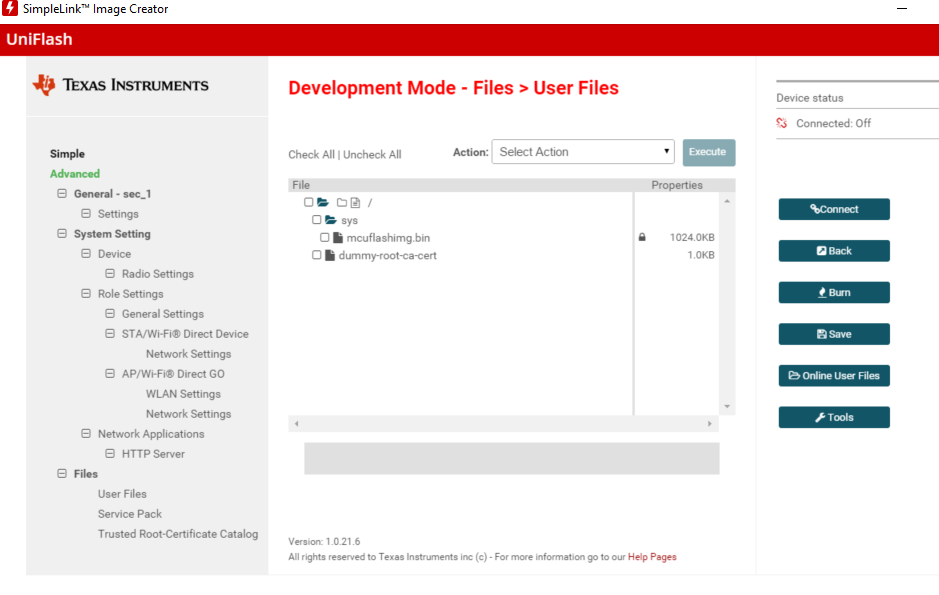Open Network Settings under STA/Wi-Fi Direct Device

[x=189, y=354]
